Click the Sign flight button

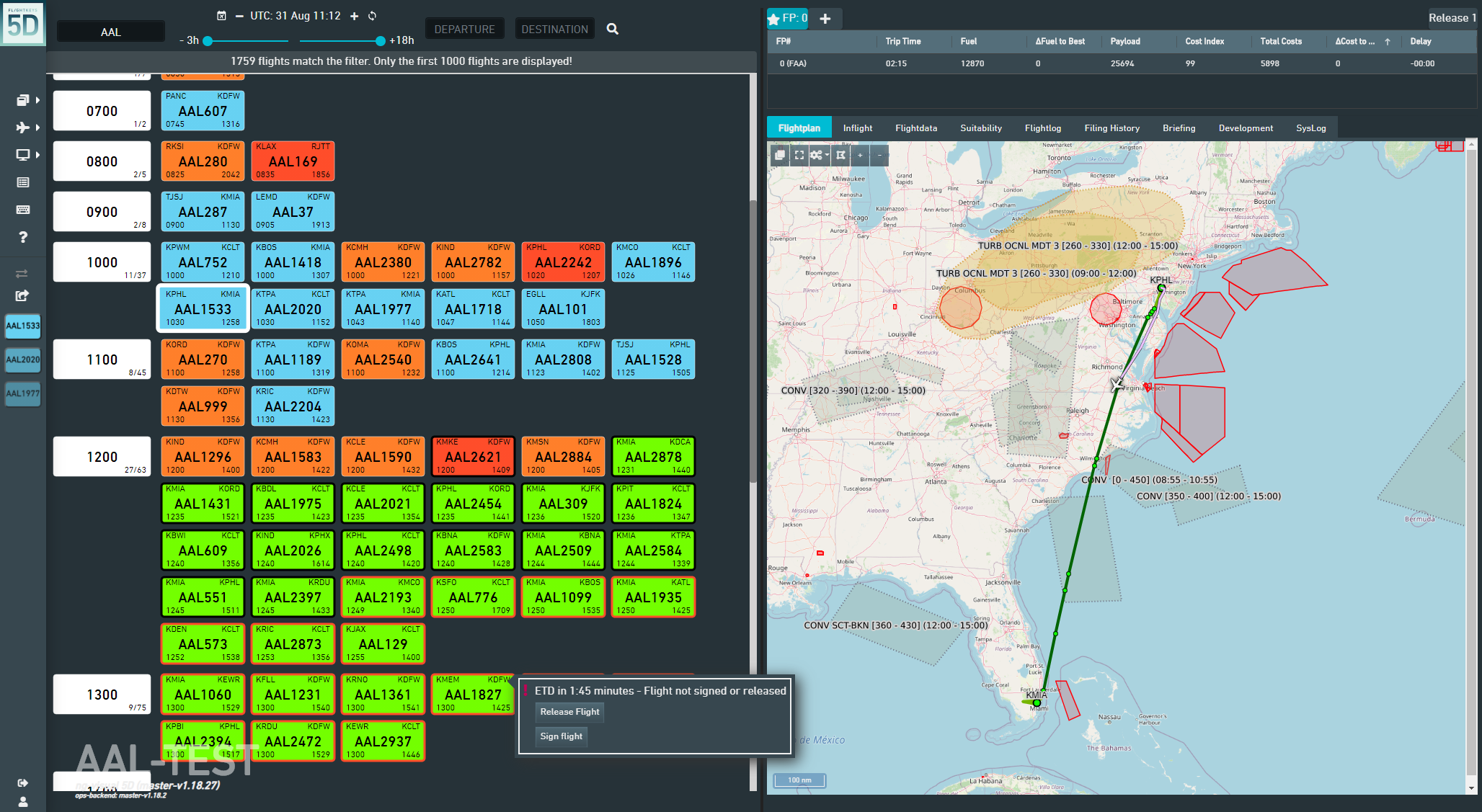click(562, 736)
